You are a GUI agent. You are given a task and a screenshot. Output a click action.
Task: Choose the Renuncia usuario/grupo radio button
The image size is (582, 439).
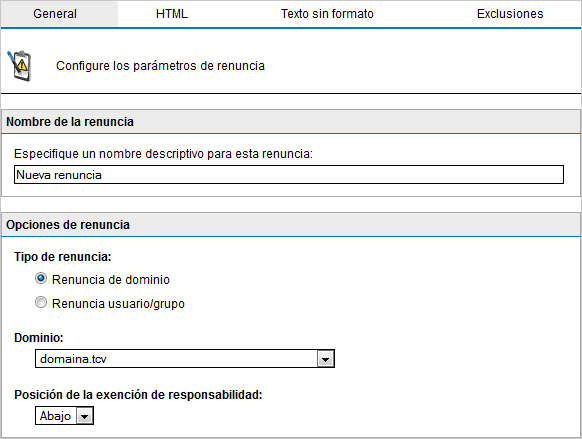tap(41, 302)
